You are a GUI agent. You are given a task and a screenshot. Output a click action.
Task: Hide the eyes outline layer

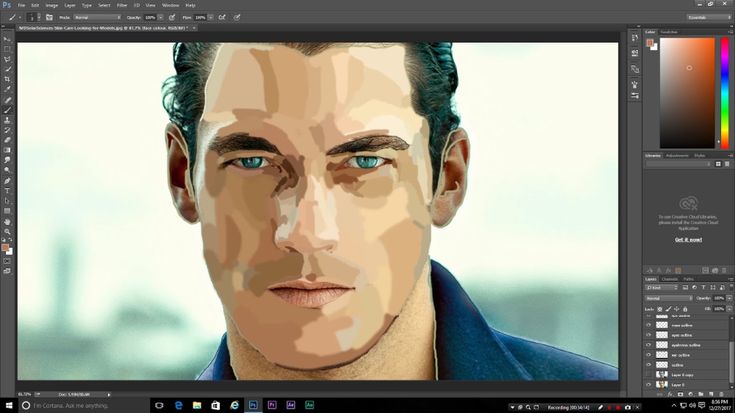649,335
